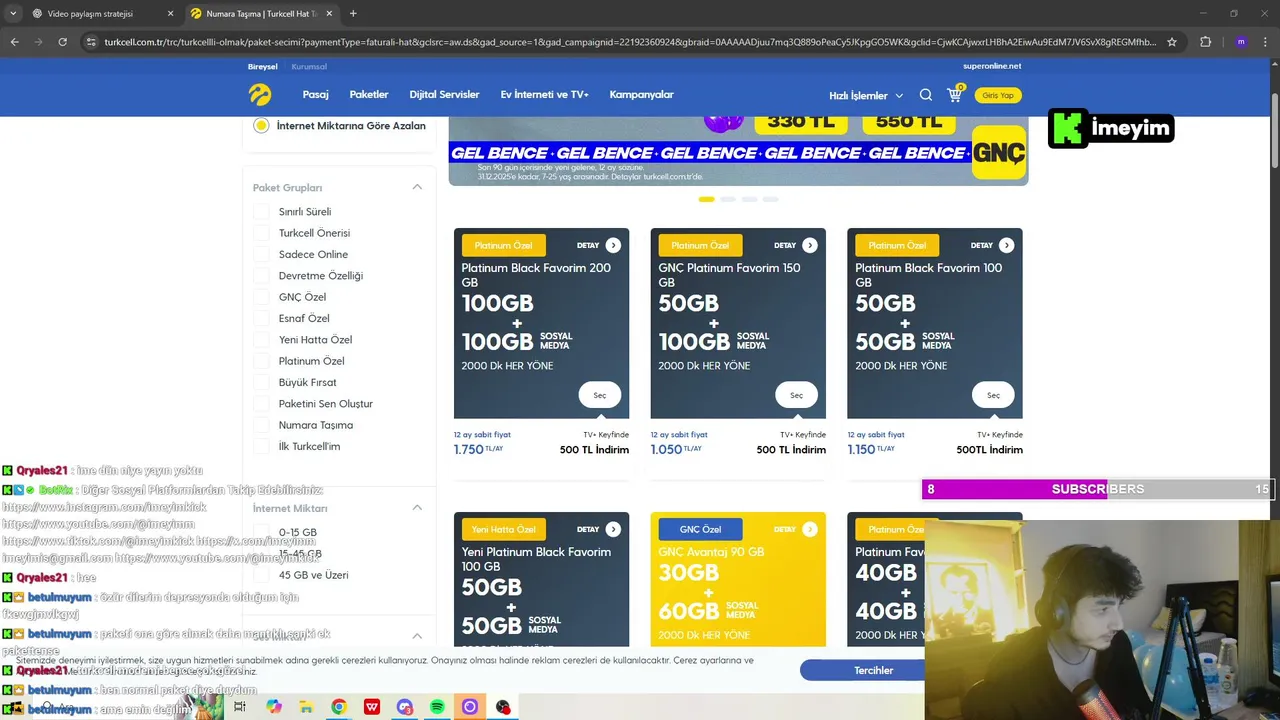Open DETAY arrow on GNC Avantaj 90 GB card
Screen dimensions: 1280x720
pyautogui.click(x=810, y=529)
